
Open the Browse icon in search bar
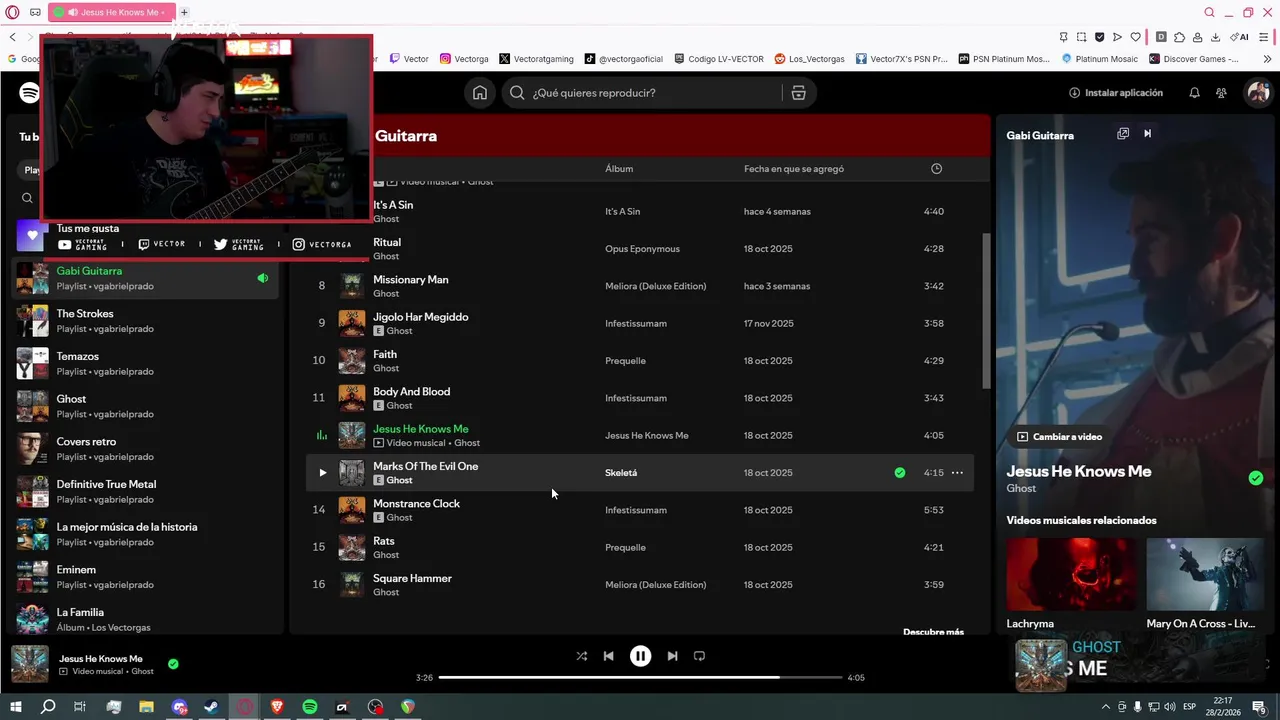click(798, 93)
